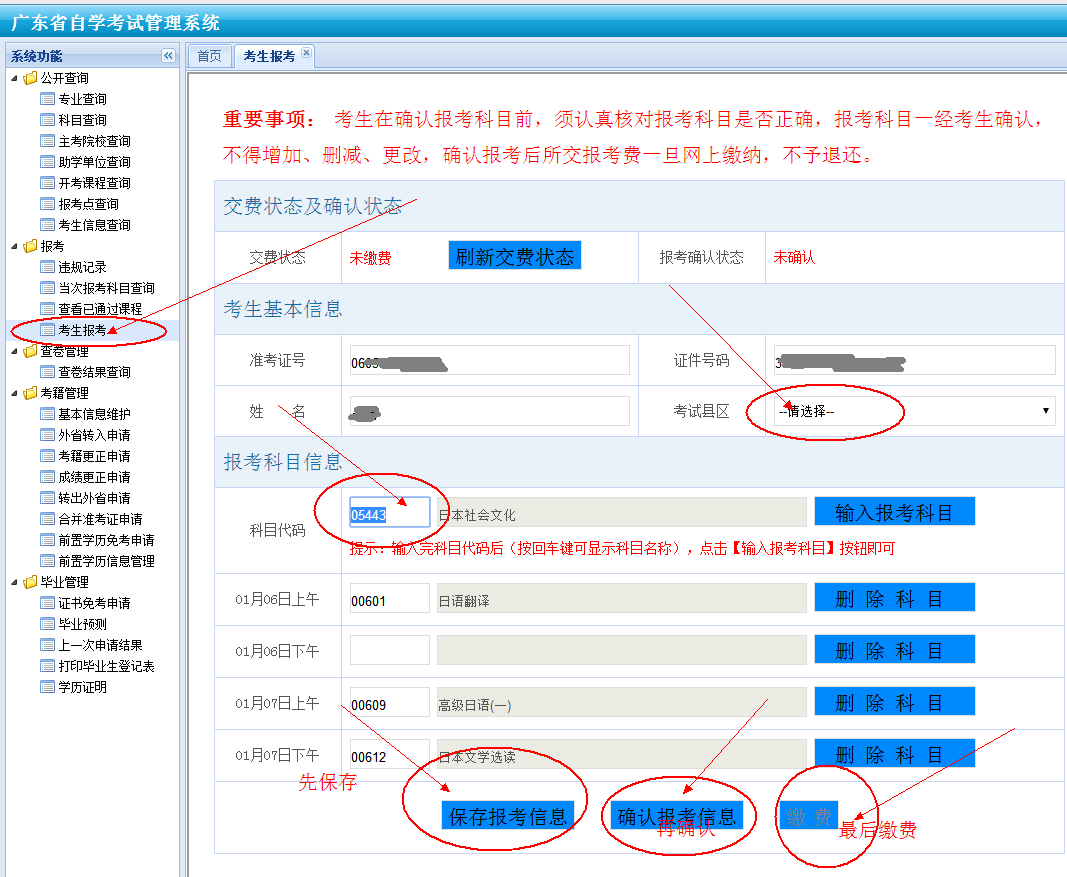Open 违规记录 page icon
Image resolution: width=1067 pixels, height=877 pixels.
pyautogui.click(x=48, y=267)
